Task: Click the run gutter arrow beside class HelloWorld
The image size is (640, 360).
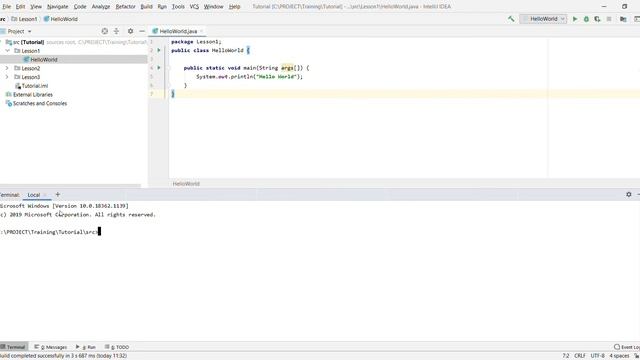Action: [x=159, y=50]
